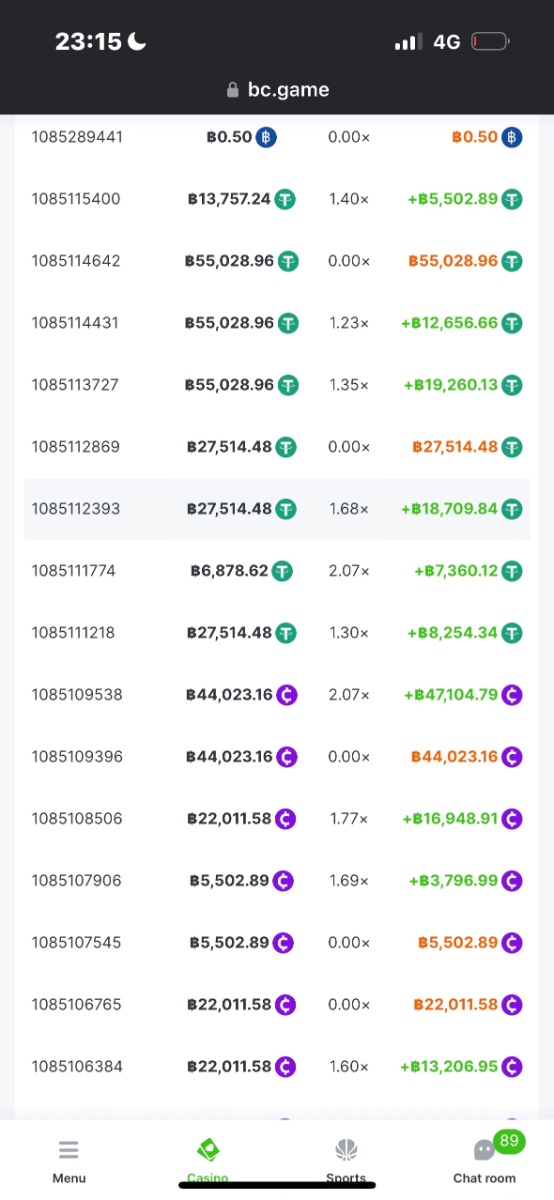
Task: Click the Tether icon next to 13,757.24
Action: point(287,199)
